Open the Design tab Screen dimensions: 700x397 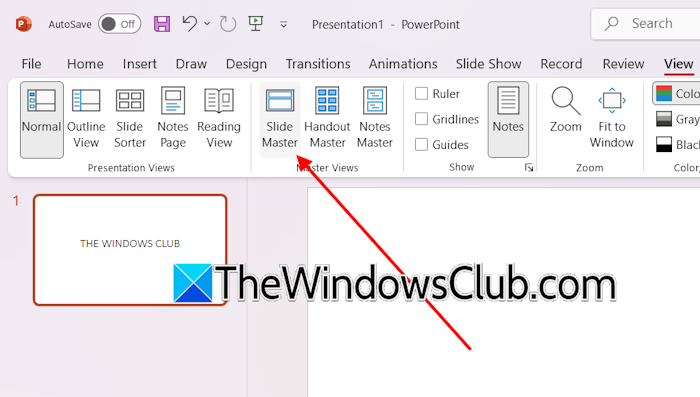pyautogui.click(x=246, y=64)
